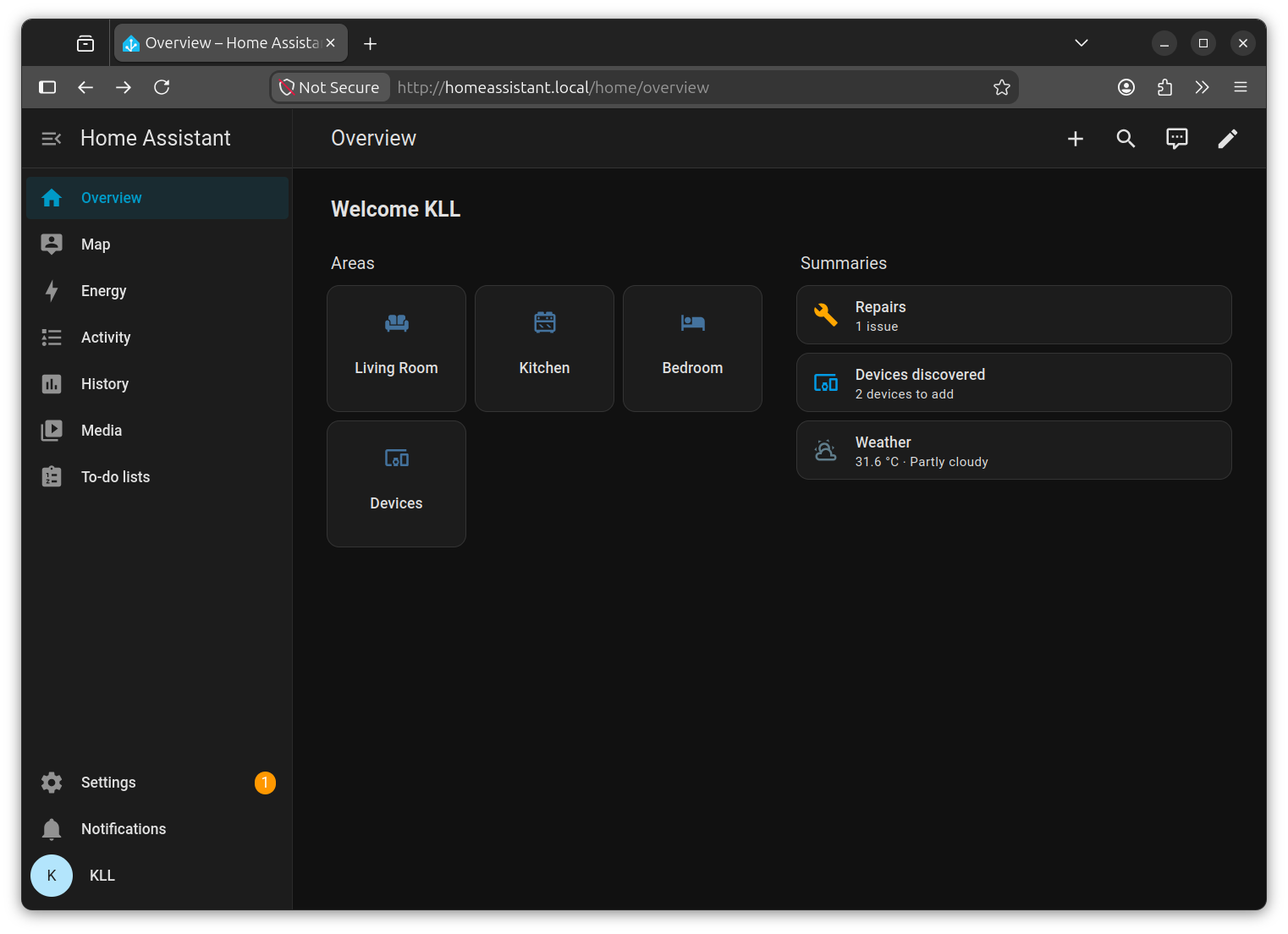Open the recent browsing icon in tab bar
Viewport: 1288px width, 934px height.
(x=85, y=43)
